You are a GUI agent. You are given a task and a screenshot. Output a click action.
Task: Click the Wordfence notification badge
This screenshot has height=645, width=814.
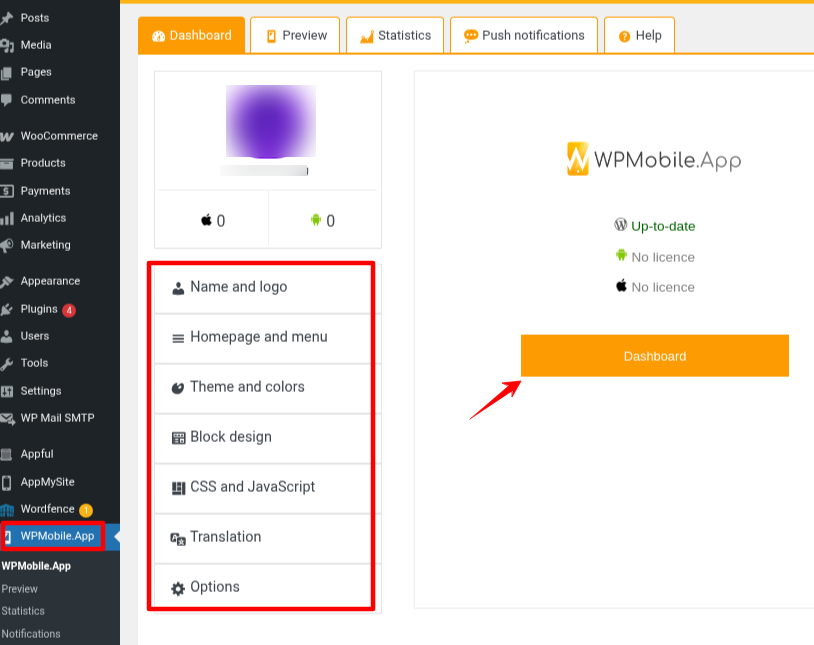pyautogui.click(x=86, y=510)
